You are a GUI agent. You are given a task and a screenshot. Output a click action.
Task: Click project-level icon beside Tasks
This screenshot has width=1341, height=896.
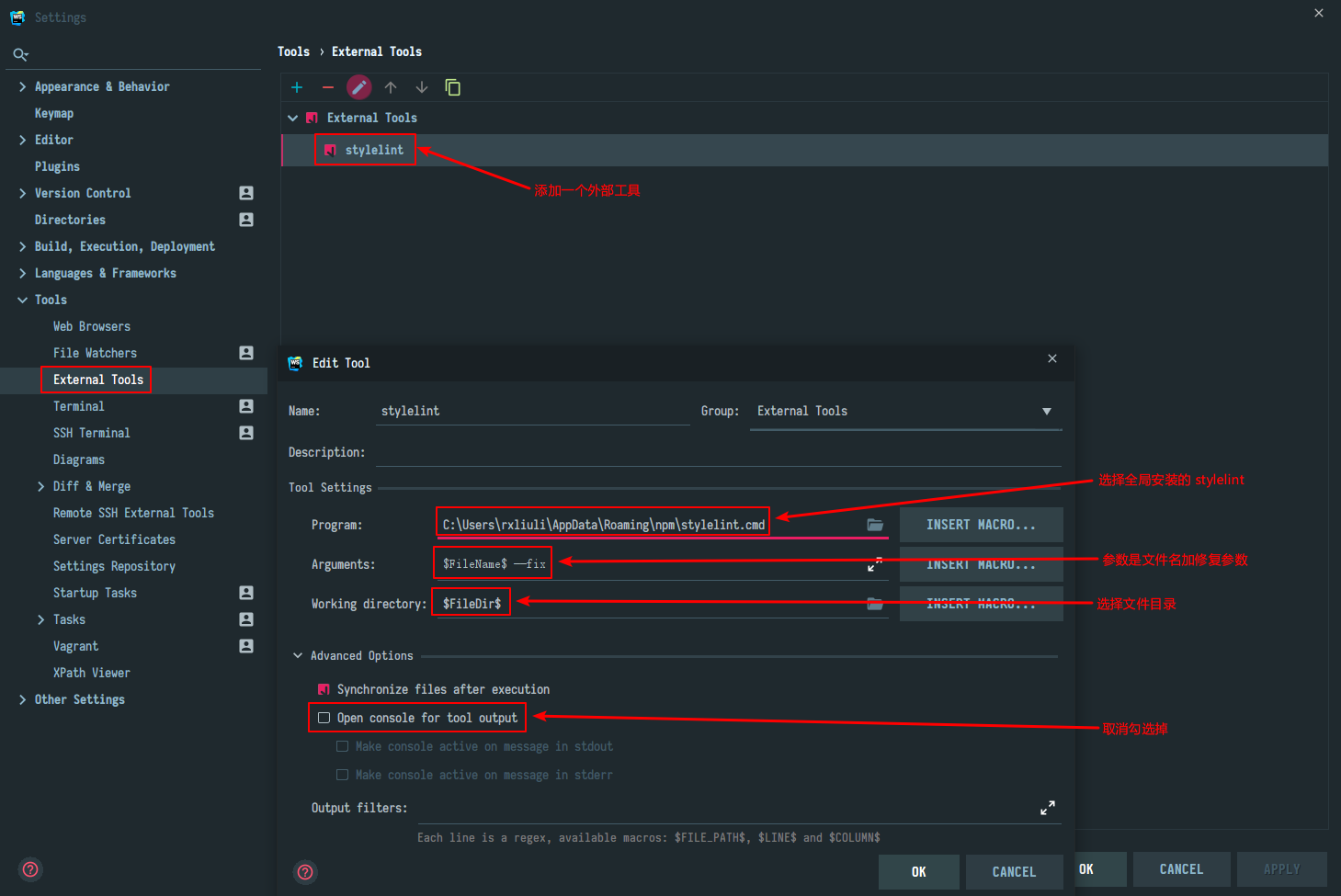(246, 619)
